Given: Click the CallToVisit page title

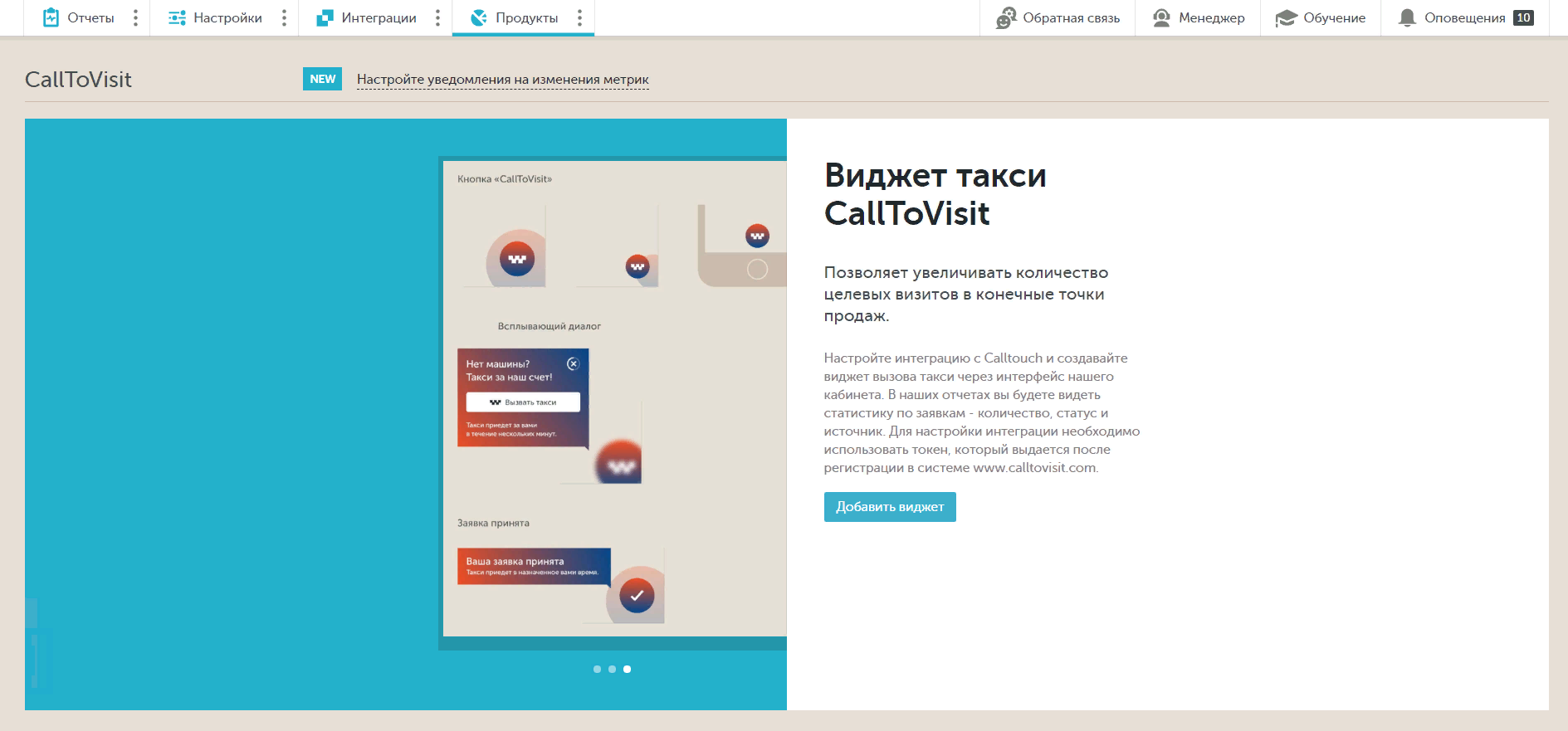Looking at the screenshot, I should pyautogui.click(x=78, y=80).
